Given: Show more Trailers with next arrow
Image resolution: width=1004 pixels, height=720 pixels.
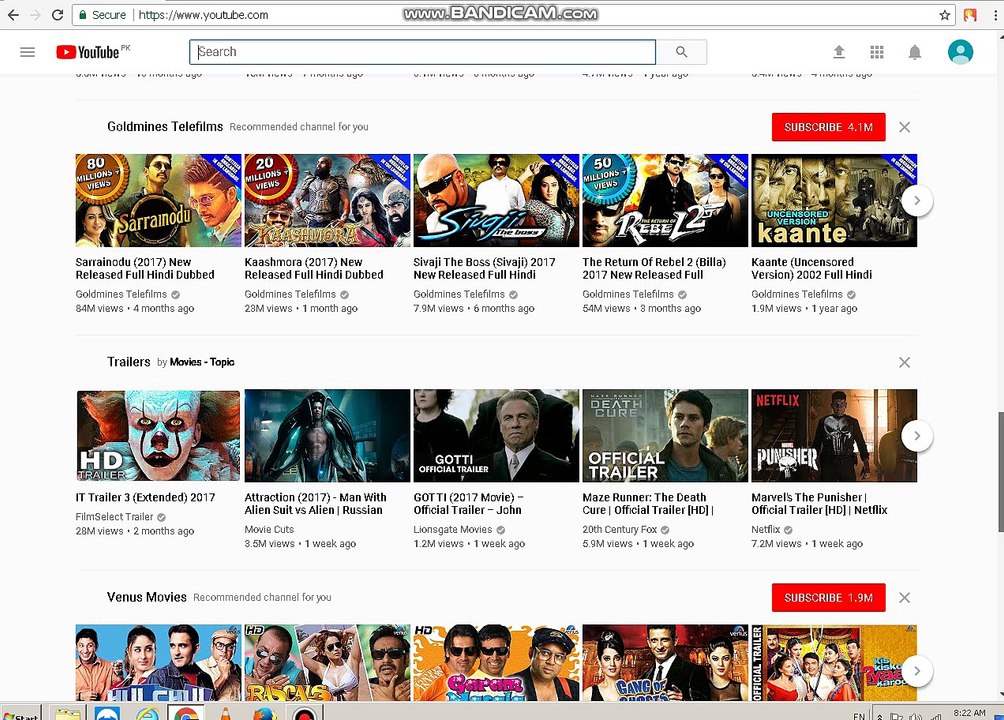Looking at the screenshot, I should pyautogui.click(x=917, y=436).
